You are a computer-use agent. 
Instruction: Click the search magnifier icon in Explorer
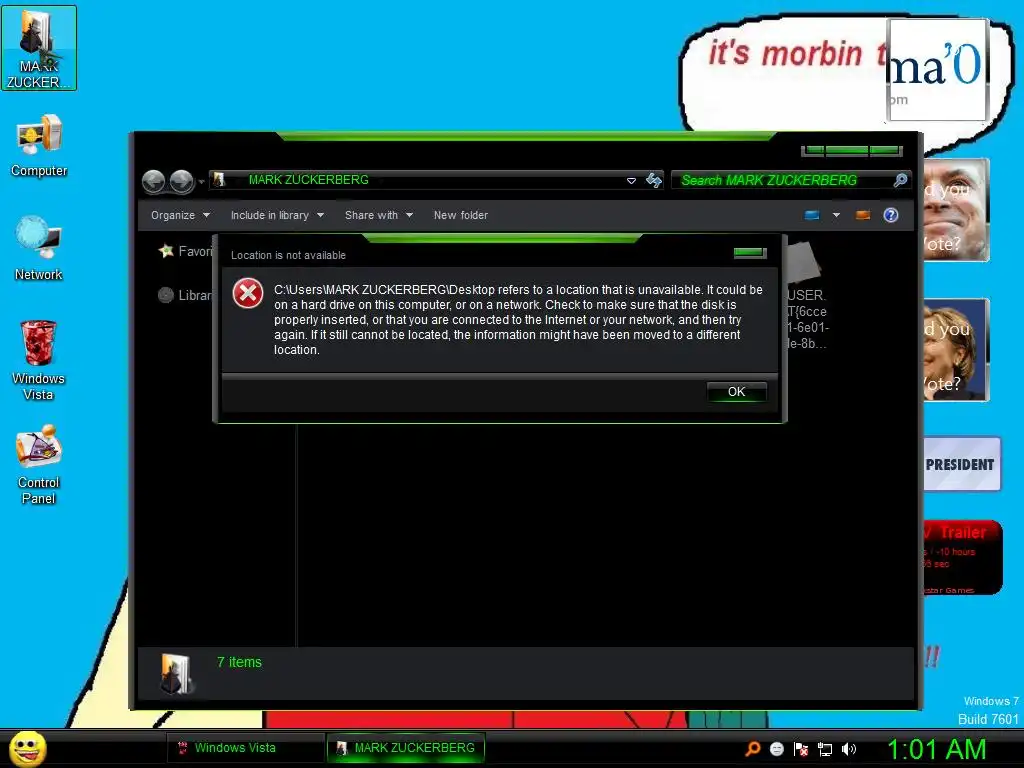[900, 180]
